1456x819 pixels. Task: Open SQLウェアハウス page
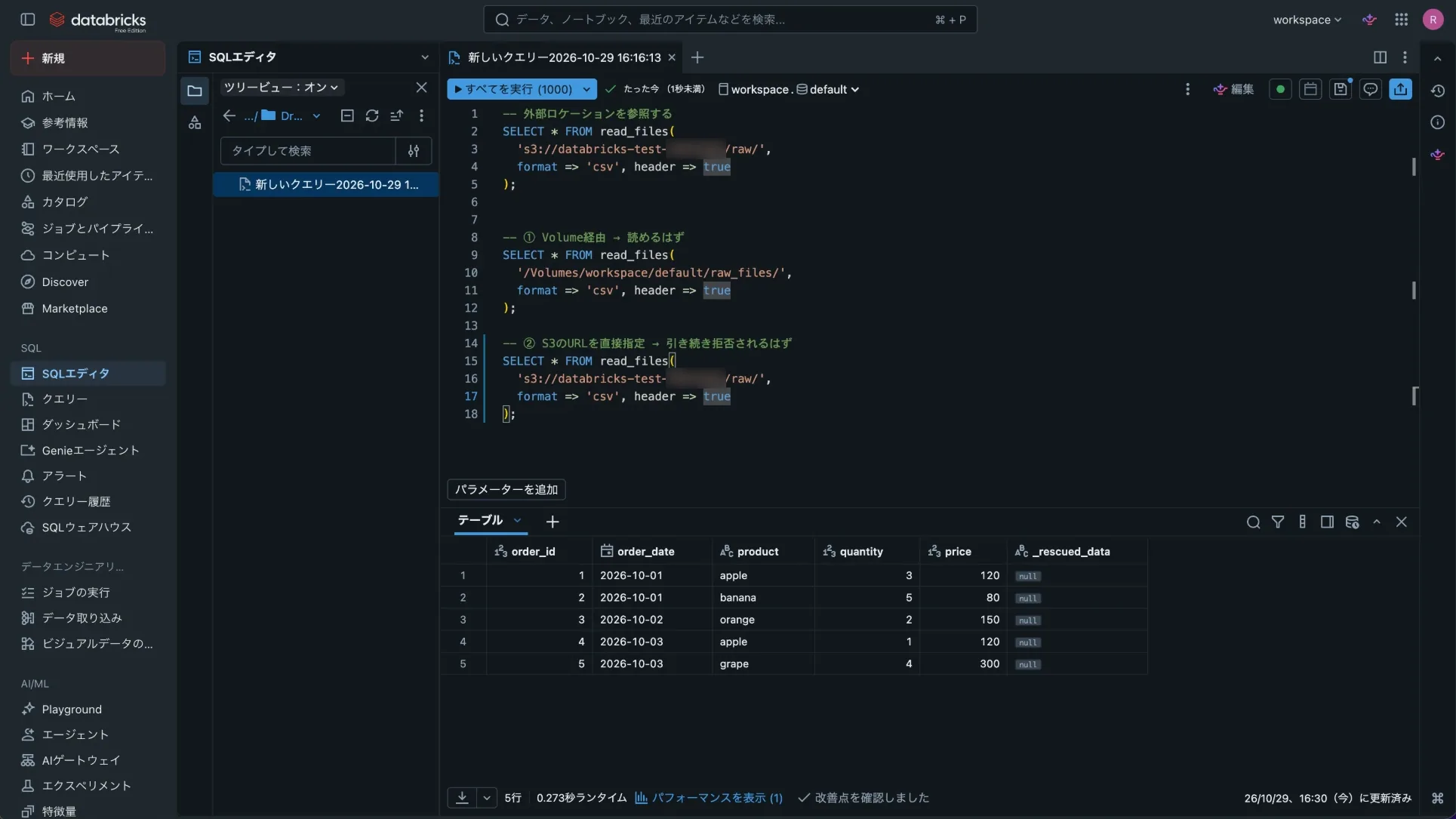pyautogui.click(x=88, y=527)
